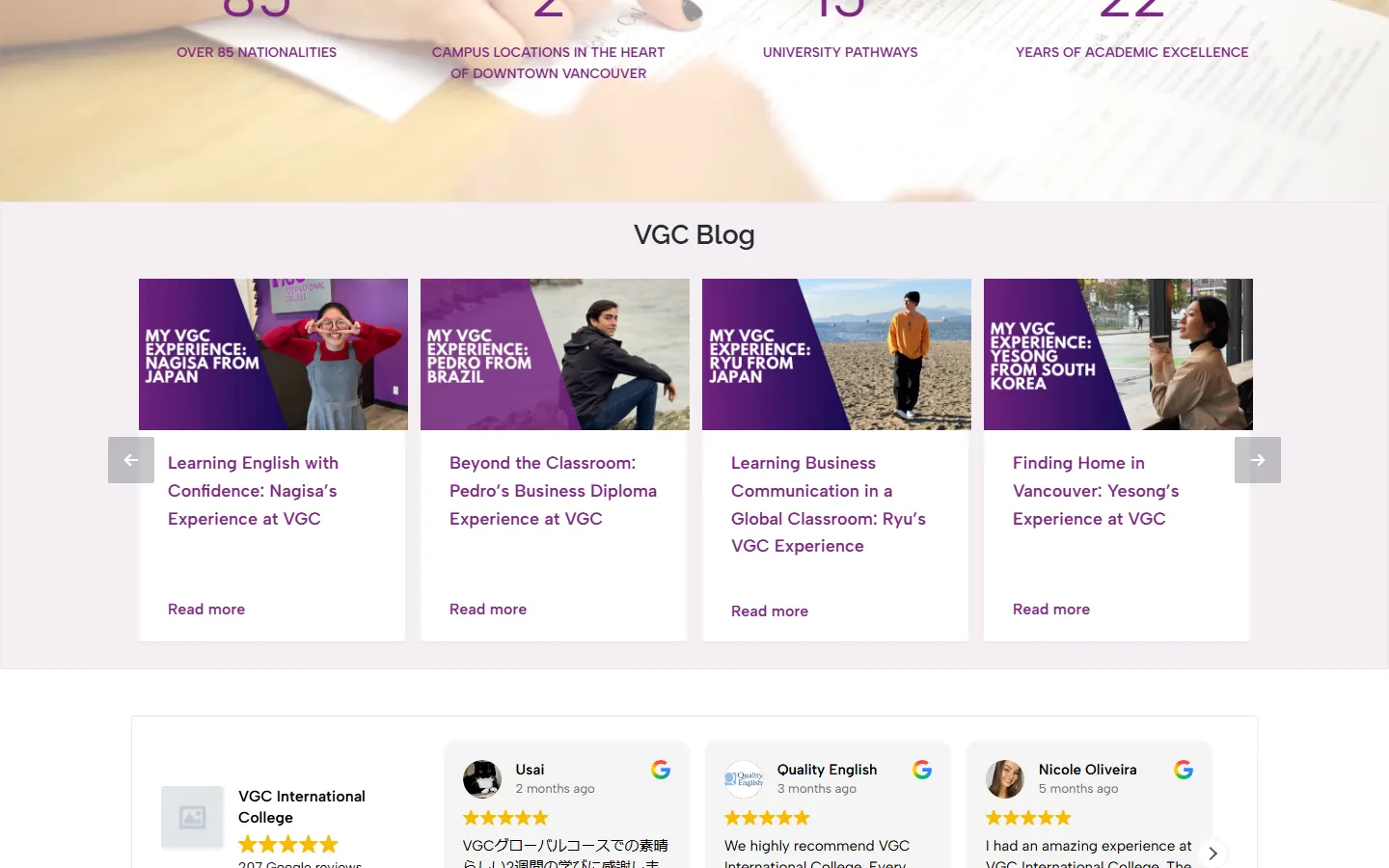
Task: Click the five-star rating under VGC International College
Action: 288,845
